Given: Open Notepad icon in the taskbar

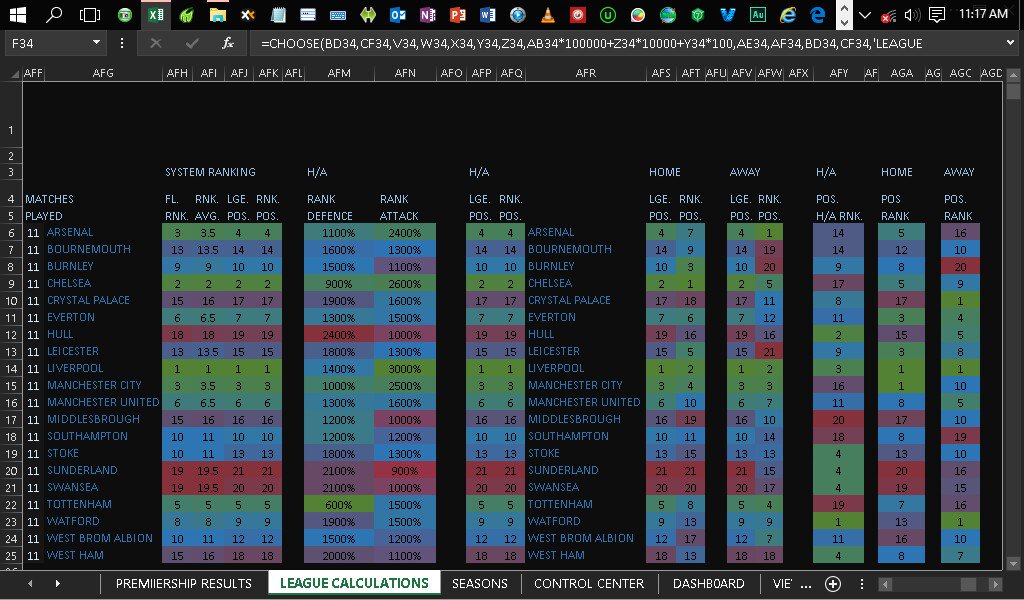Looking at the screenshot, I should [x=278, y=14].
